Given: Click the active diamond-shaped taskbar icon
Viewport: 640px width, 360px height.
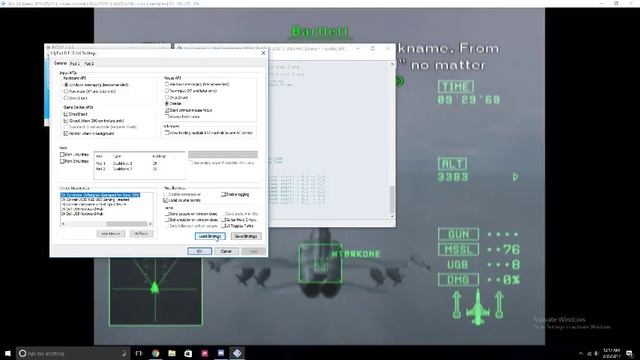Looking at the screenshot, I should [x=237, y=353].
